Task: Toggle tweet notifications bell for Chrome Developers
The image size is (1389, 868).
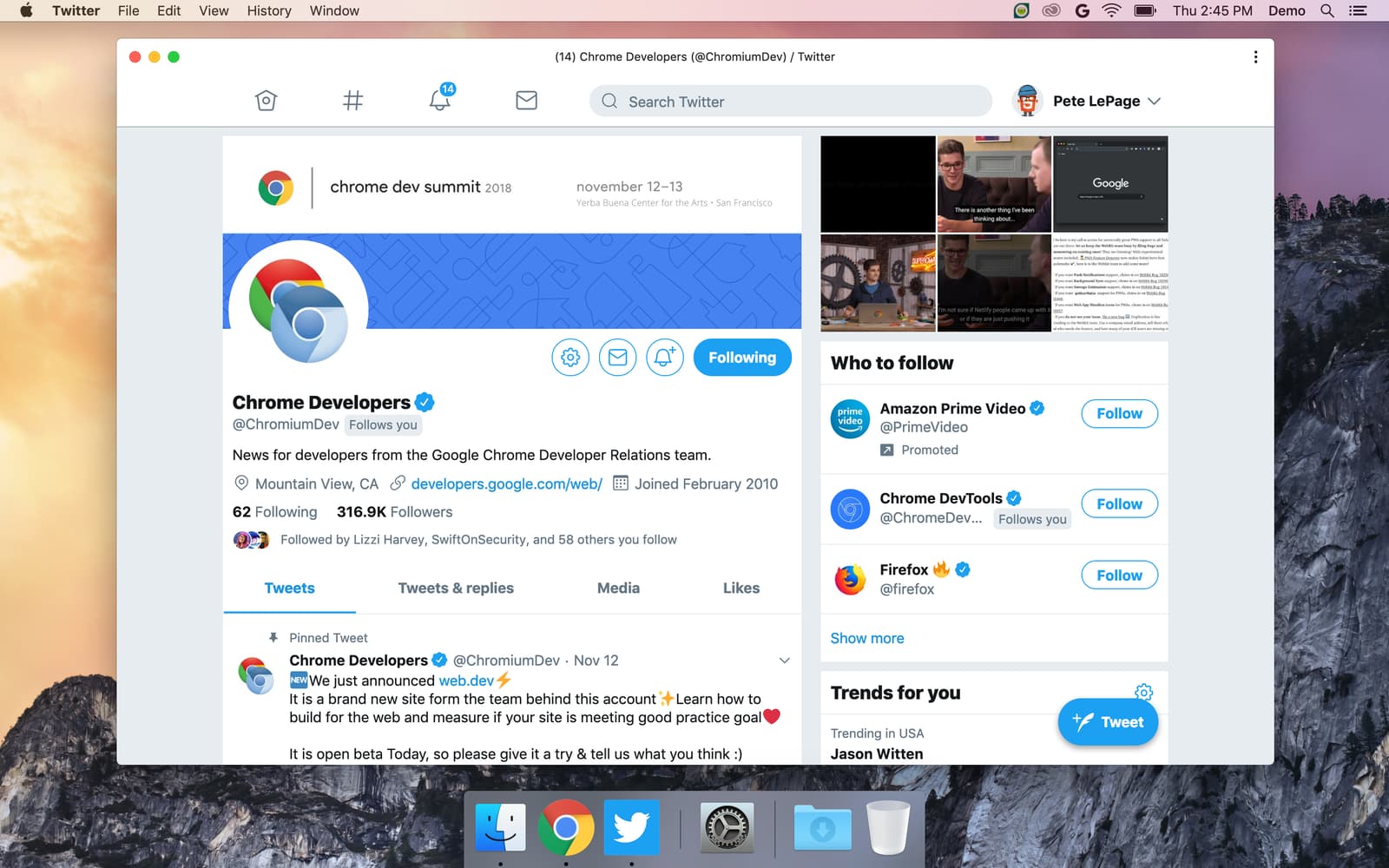Action: point(665,357)
